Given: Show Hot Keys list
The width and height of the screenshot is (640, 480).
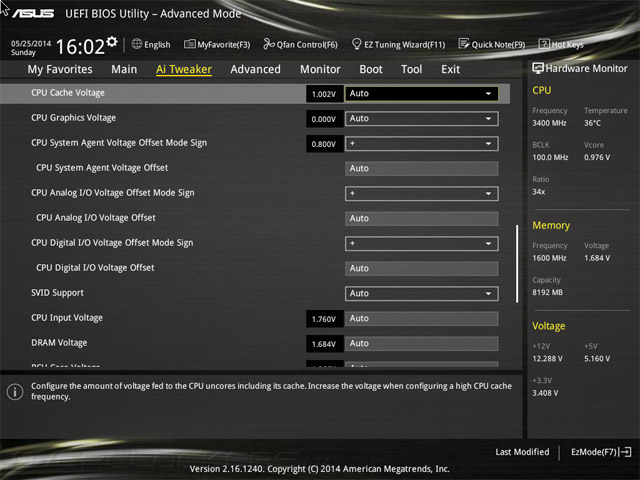Looking at the screenshot, I should [x=567, y=44].
